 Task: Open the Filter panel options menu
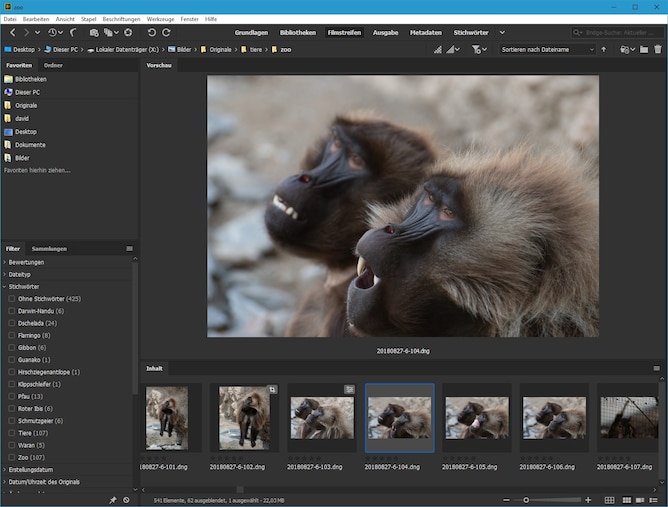coord(129,248)
